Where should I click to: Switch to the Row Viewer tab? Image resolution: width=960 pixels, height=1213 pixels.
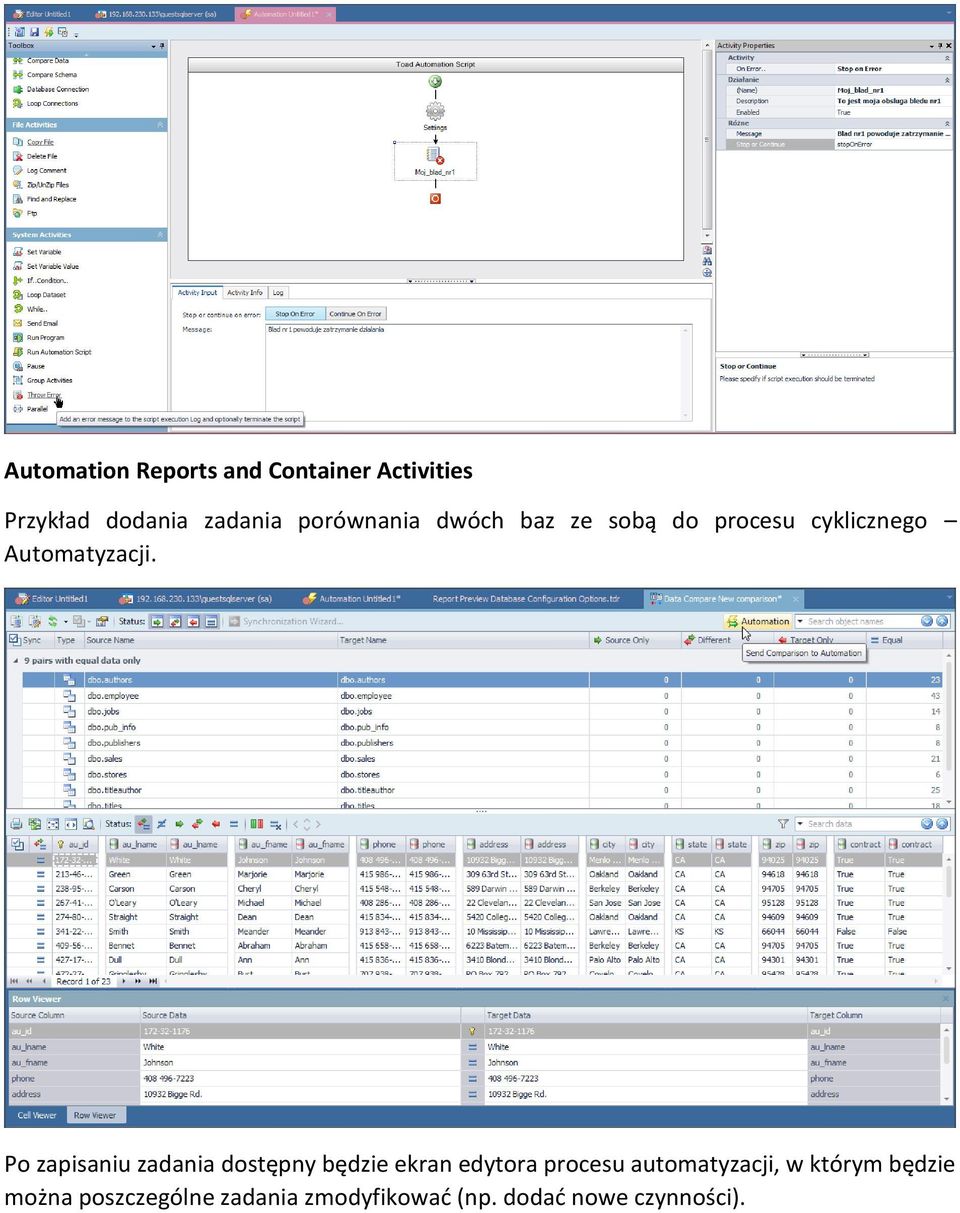[95, 1115]
